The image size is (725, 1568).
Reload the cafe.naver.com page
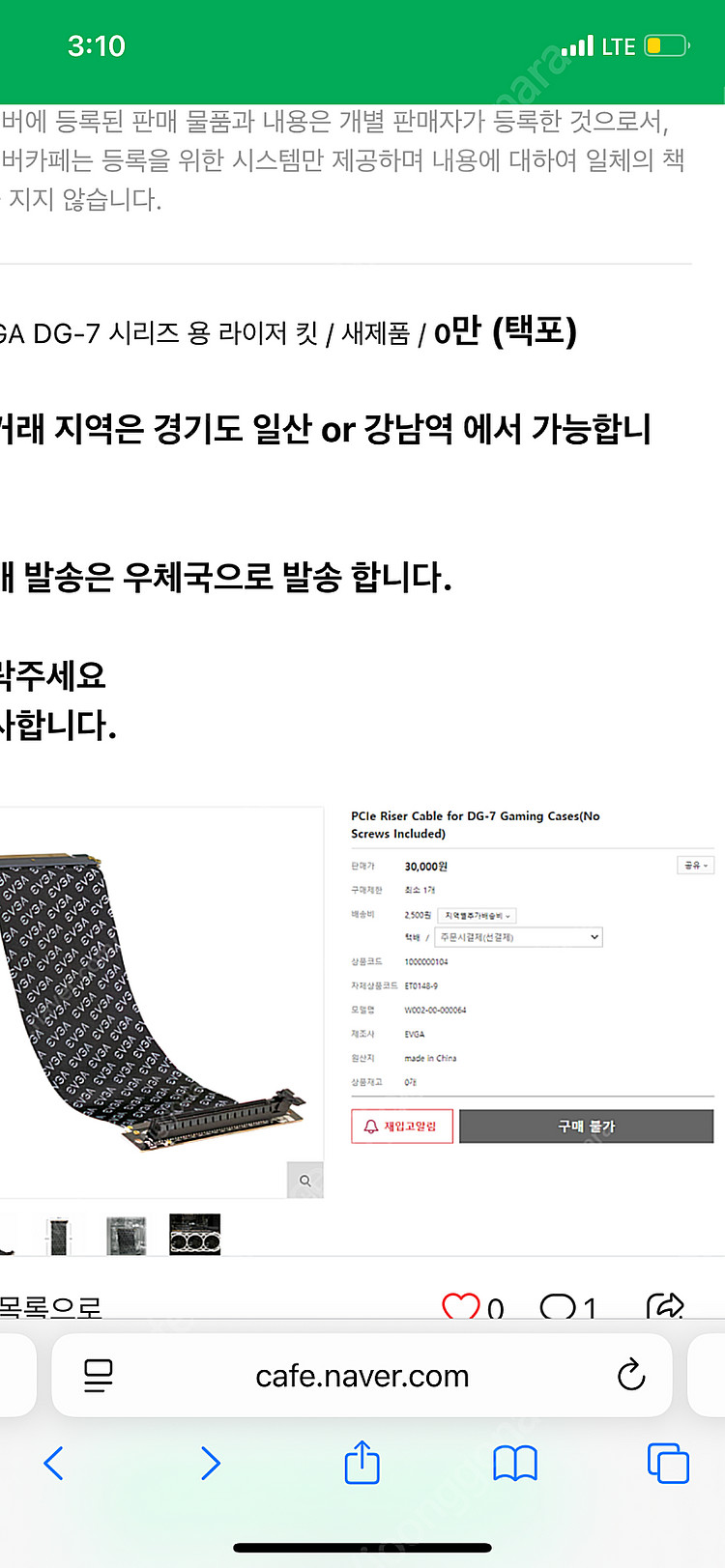coord(631,1374)
